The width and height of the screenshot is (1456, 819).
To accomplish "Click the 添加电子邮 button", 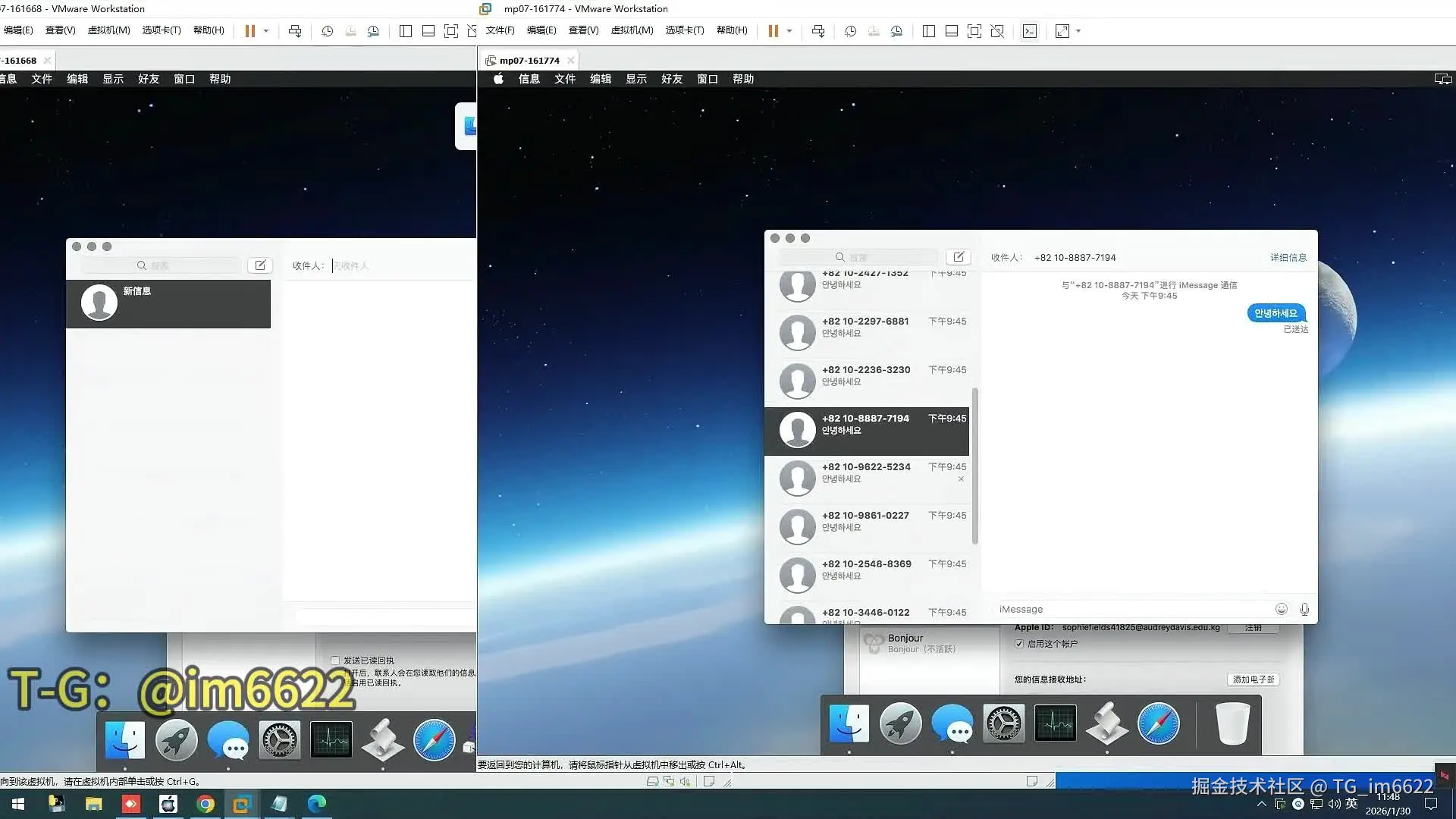I will click(1253, 679).
